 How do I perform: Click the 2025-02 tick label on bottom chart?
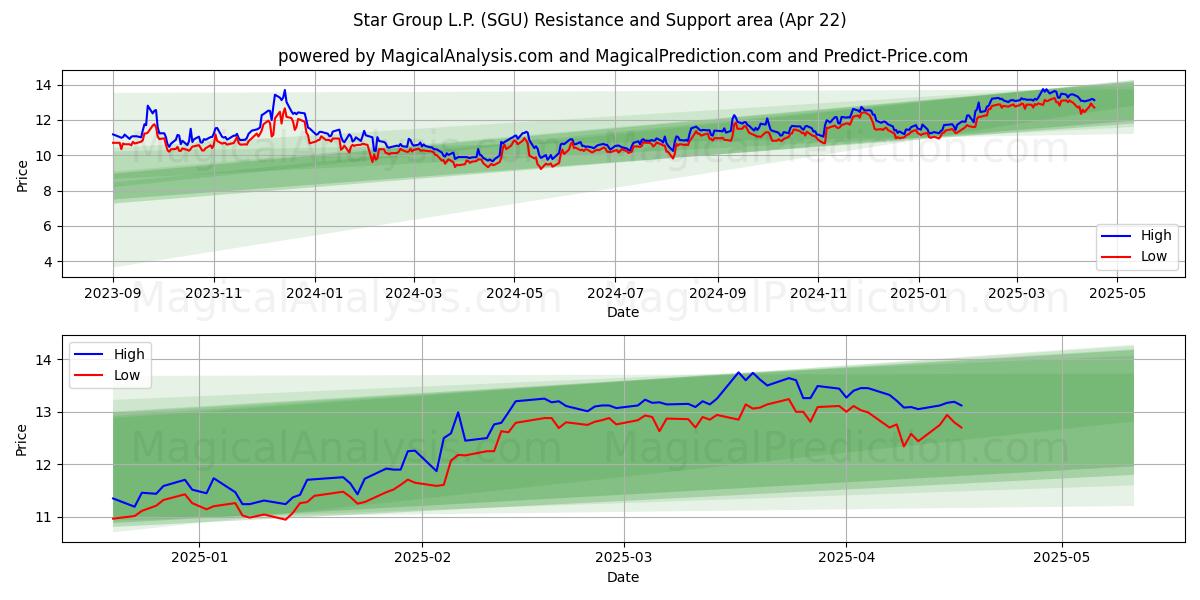point(422,559)
